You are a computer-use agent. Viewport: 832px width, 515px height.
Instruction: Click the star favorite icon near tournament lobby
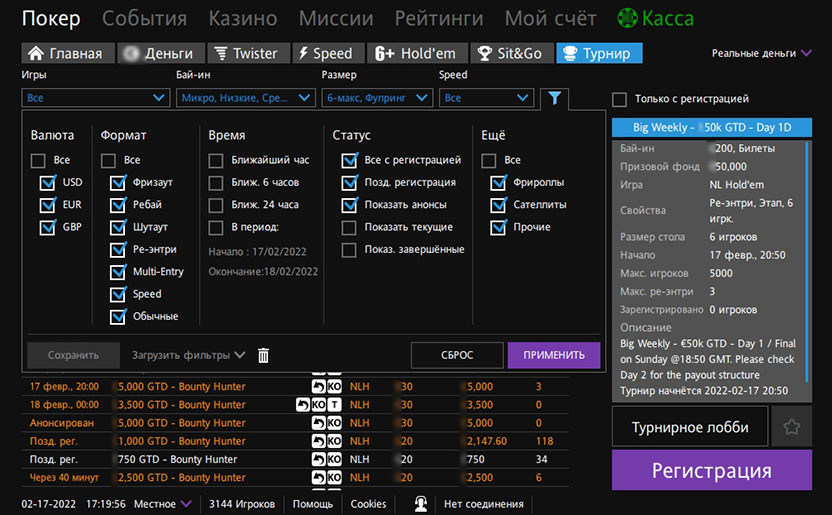[x=791, y=427]
